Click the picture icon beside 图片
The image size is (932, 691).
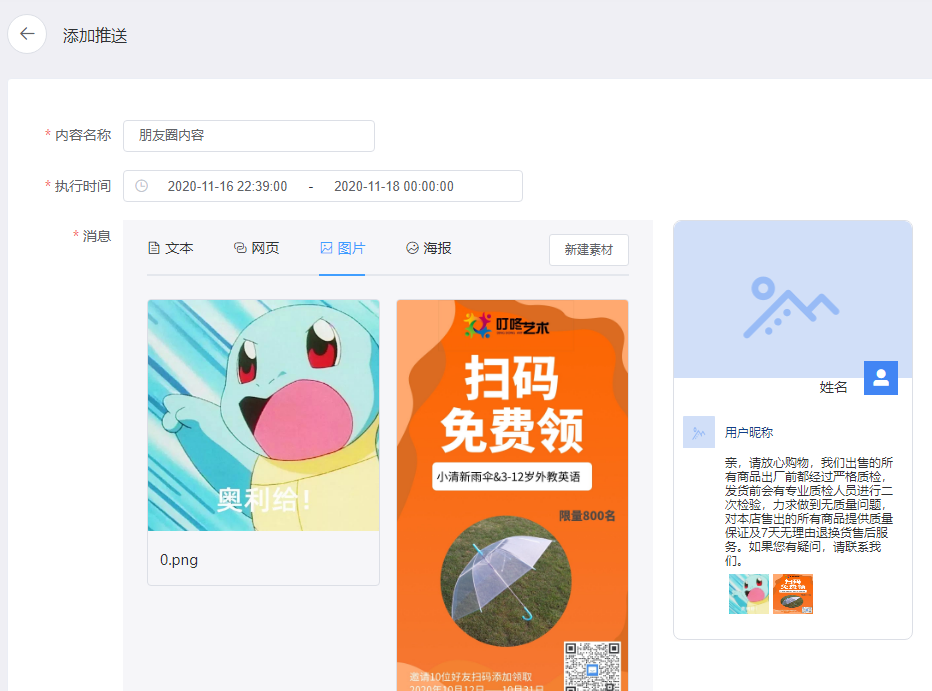pyautogui.click(x=326, y=248)
